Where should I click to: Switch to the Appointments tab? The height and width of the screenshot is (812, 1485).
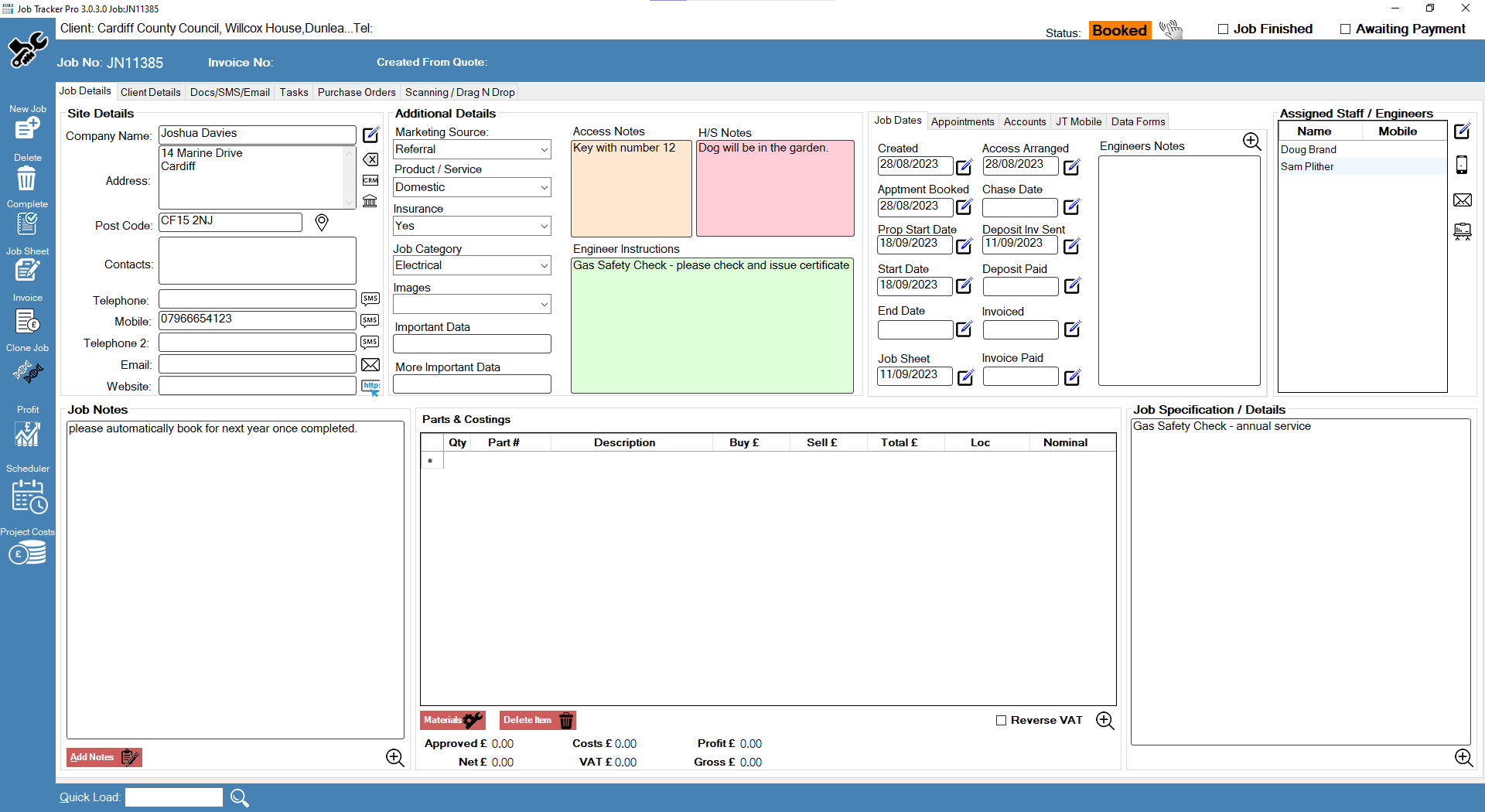(962, 121)
